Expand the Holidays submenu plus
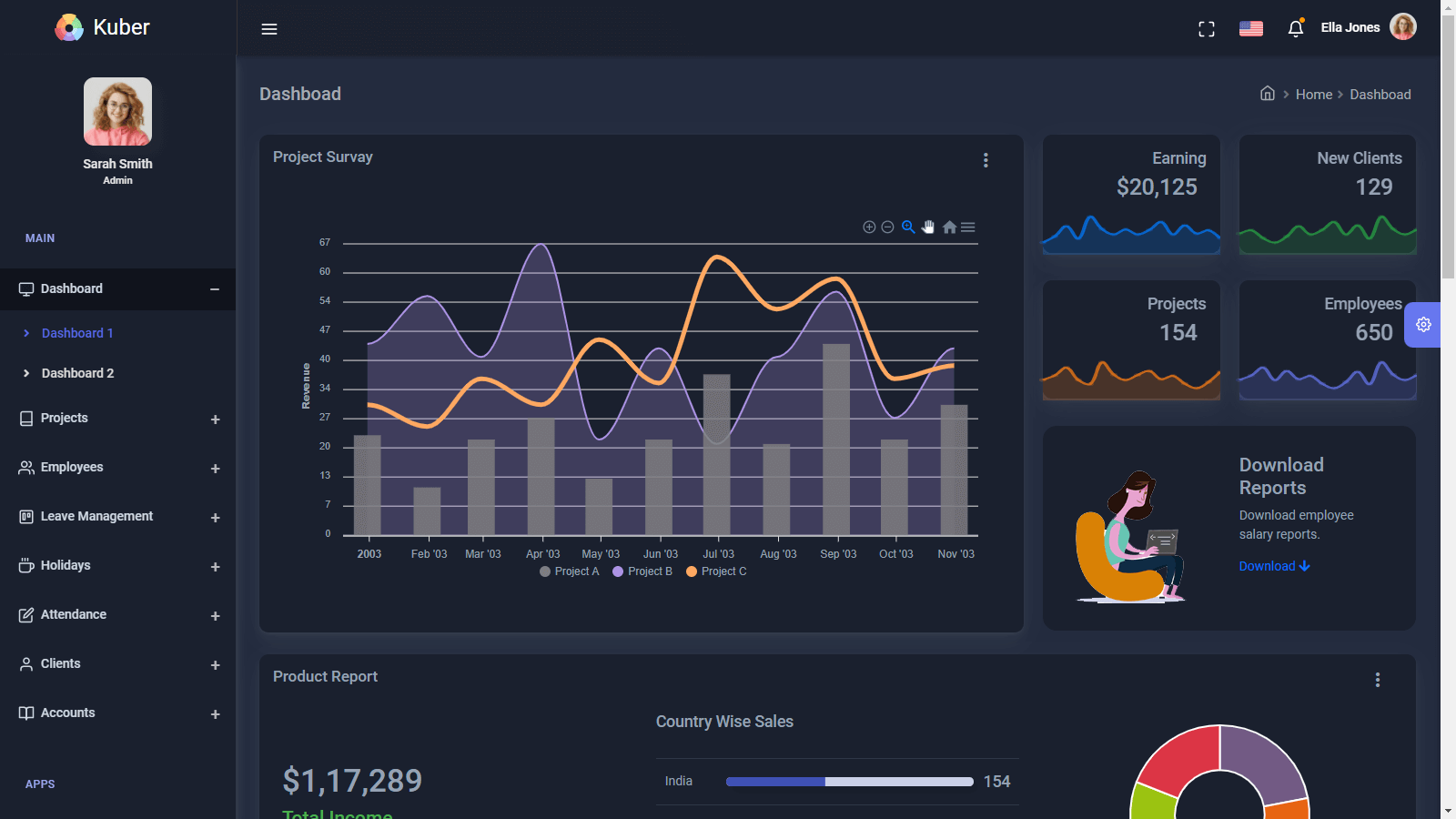The width and height of the screenshot is (1456, 819). [x=216, y=567]
